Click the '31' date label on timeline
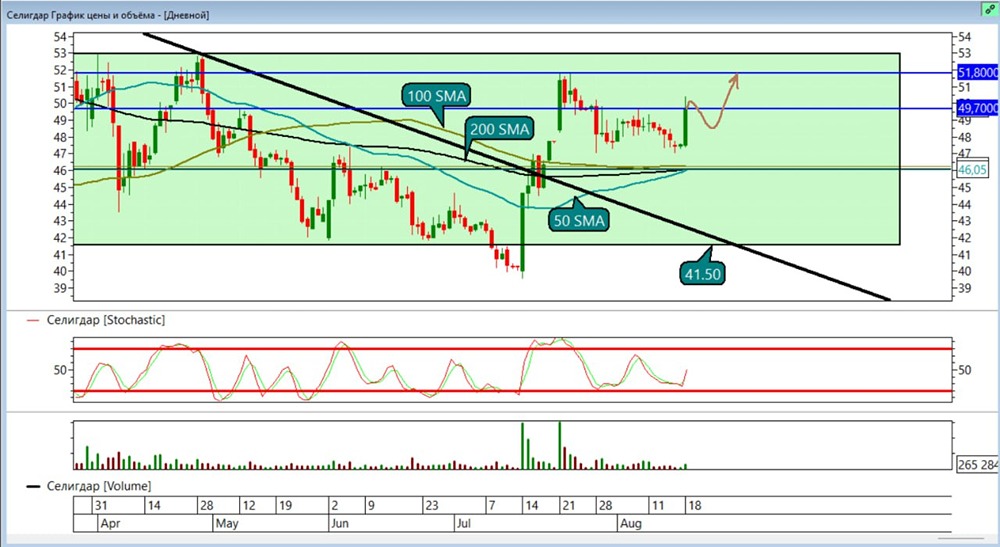 pos(101,506)
